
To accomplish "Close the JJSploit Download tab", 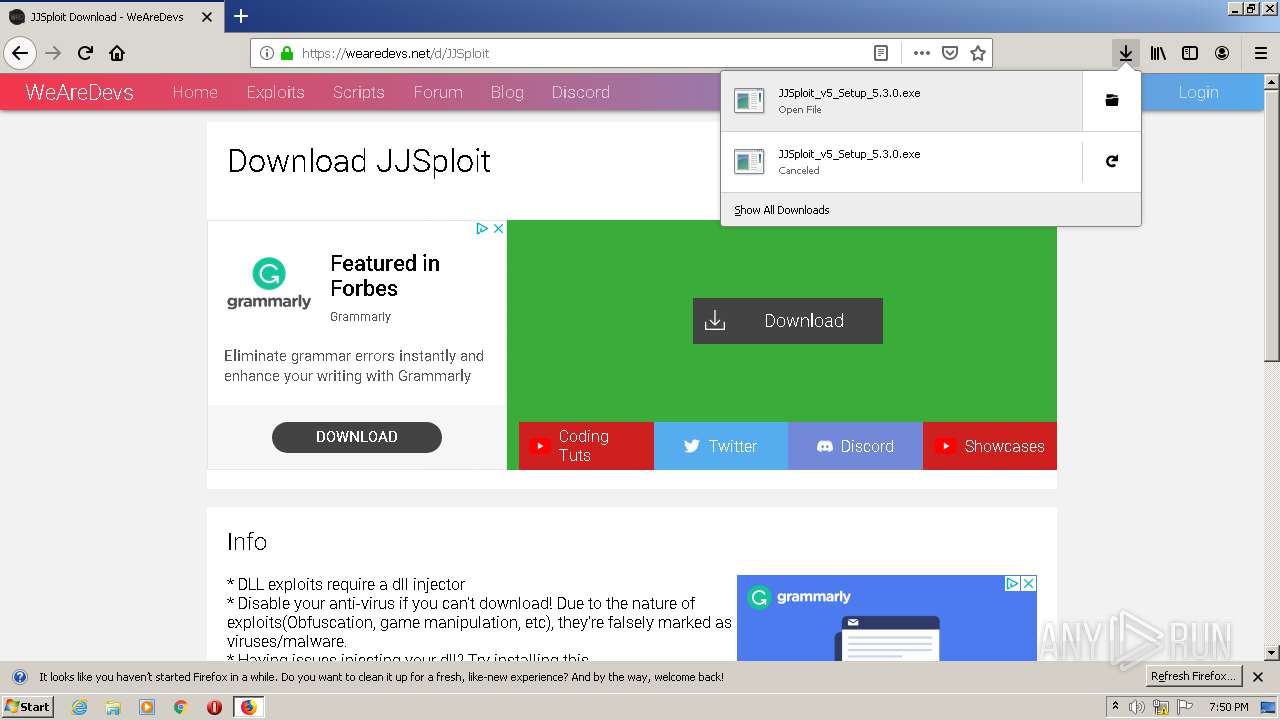I will click(207, 17).
